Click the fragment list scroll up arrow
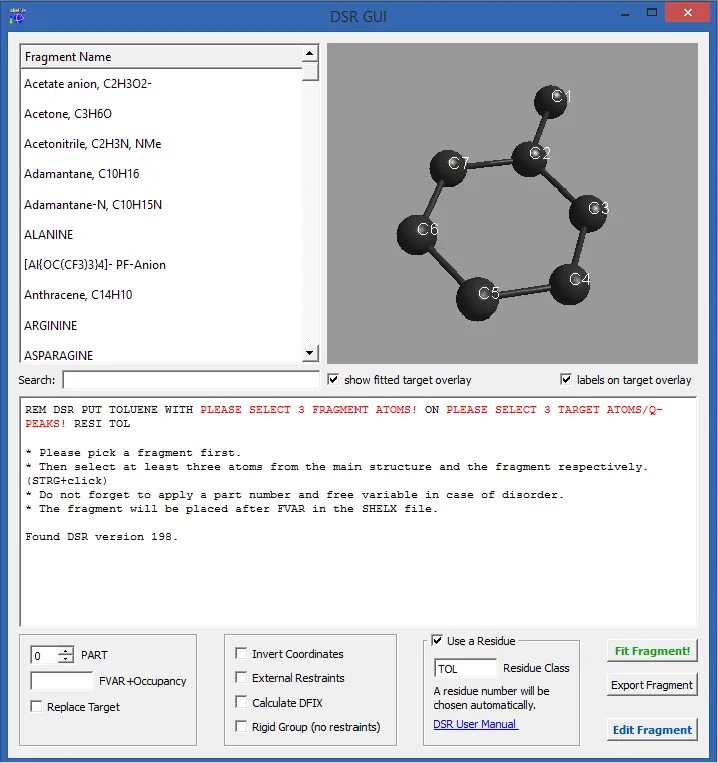The width and height of the screenshot is (718, 763). coord(310,53)
